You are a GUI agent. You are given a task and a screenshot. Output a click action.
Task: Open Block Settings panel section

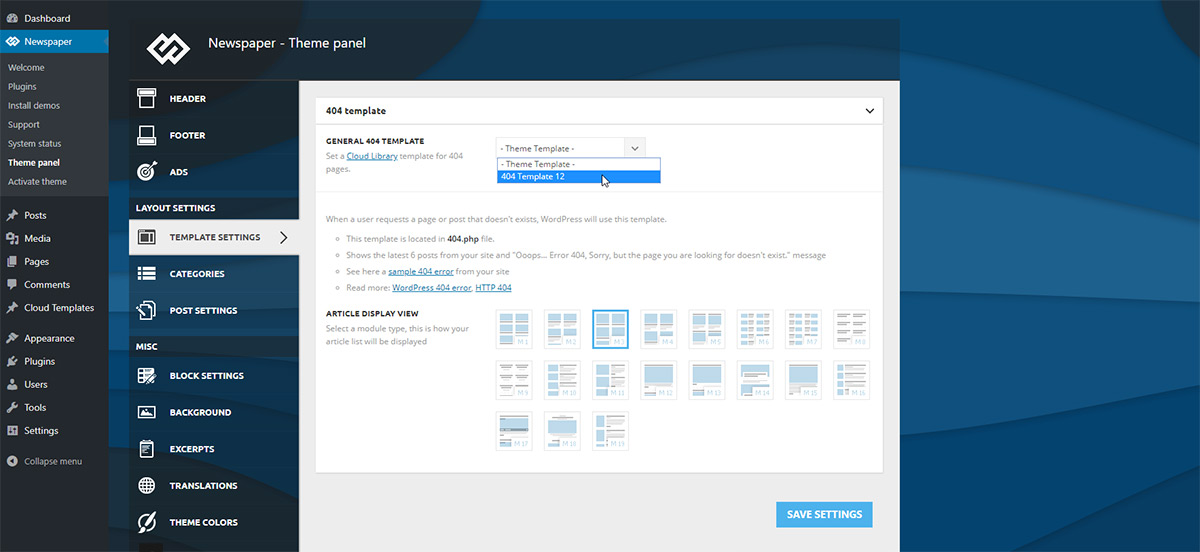pyautogui.click(x=214, y=376)
